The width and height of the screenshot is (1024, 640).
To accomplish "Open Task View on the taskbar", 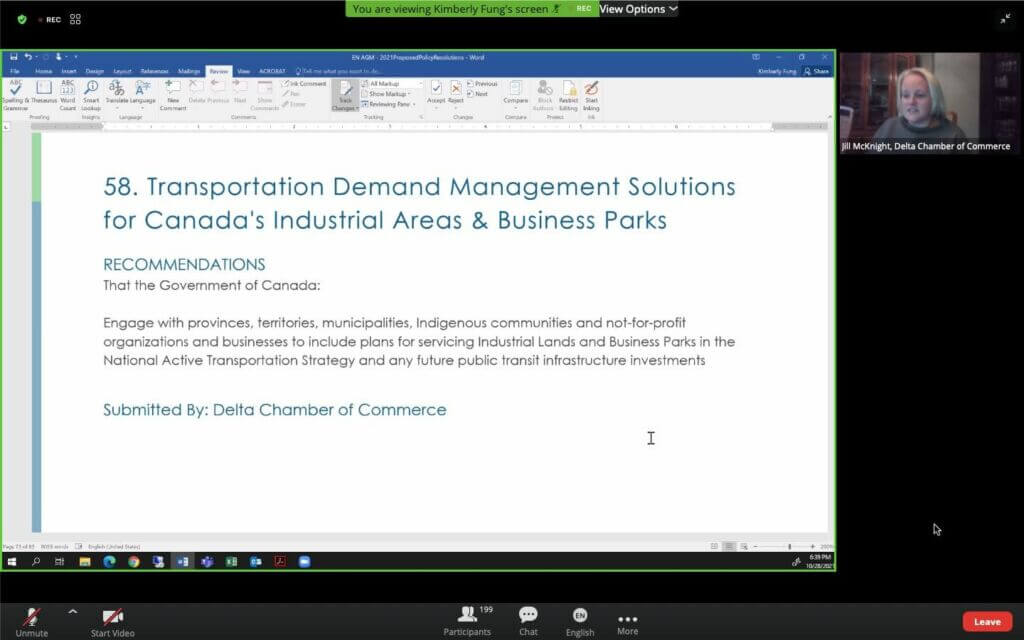I will pos(59,562).
